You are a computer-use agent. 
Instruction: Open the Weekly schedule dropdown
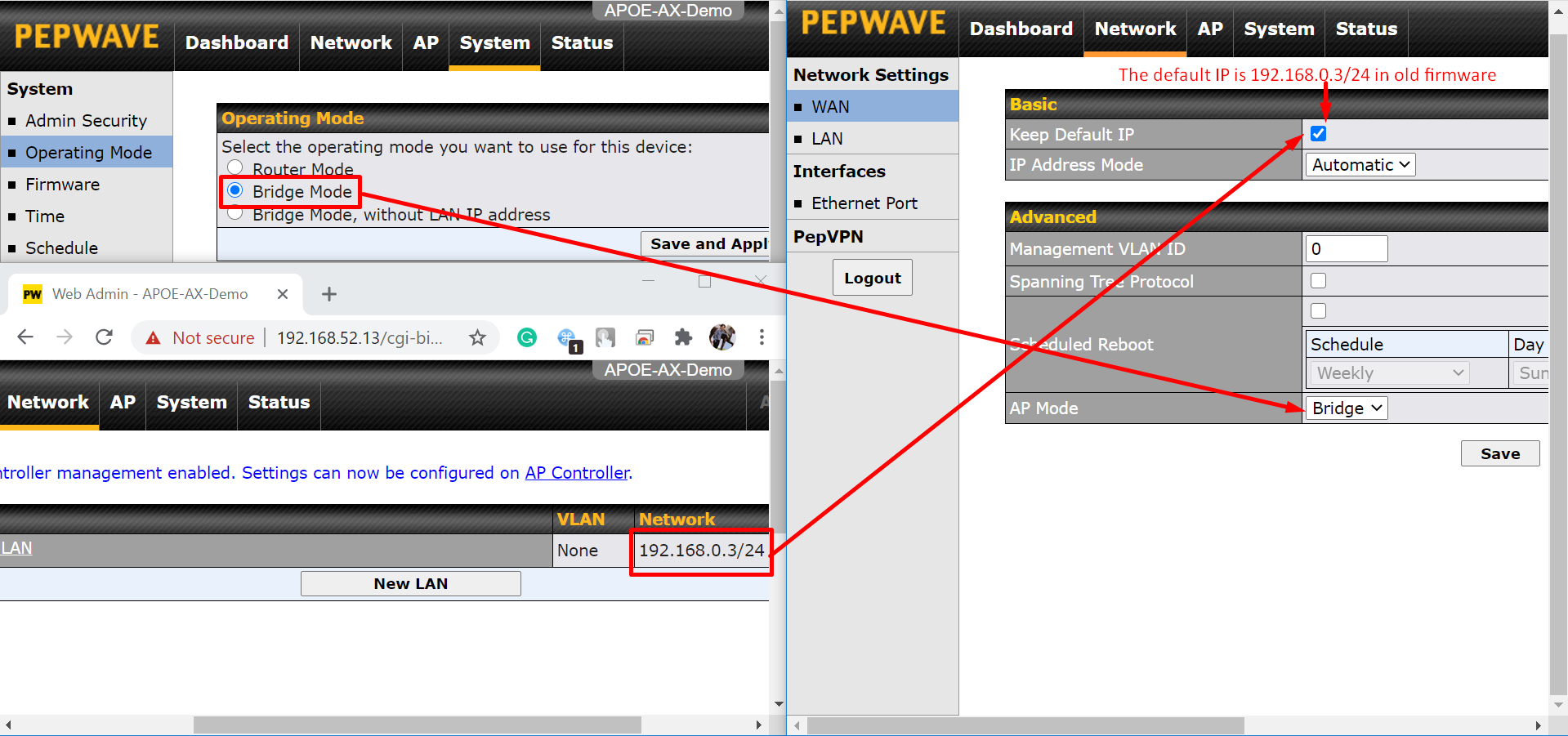click(1388, 373)
